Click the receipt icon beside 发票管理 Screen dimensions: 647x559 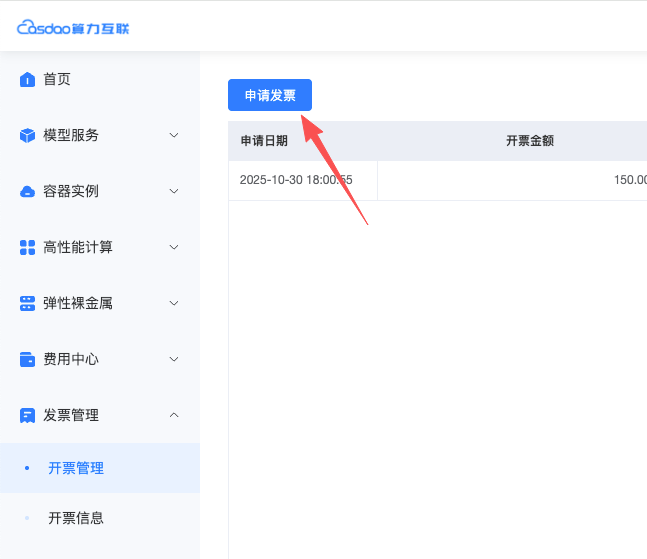click(27, 415)
